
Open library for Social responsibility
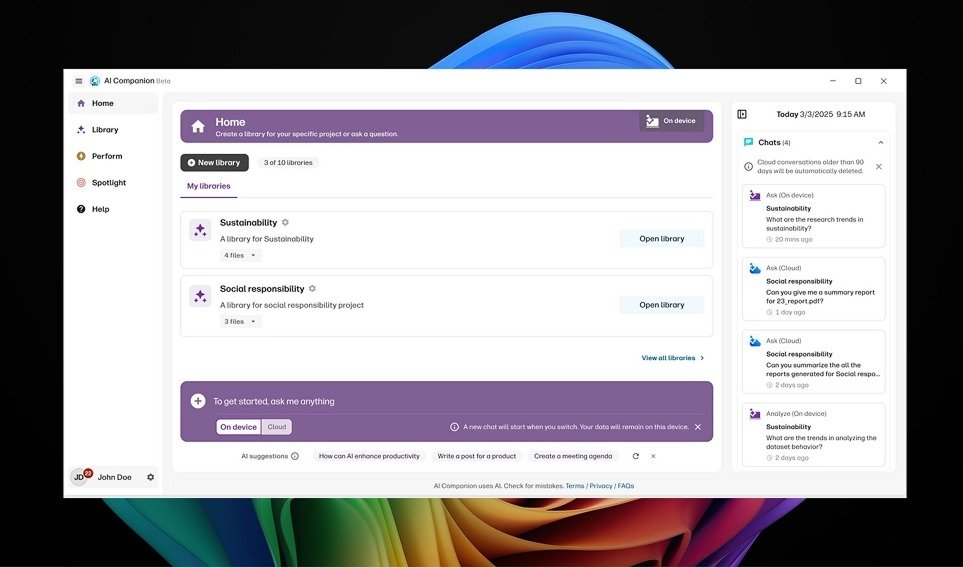pos(661,305)
